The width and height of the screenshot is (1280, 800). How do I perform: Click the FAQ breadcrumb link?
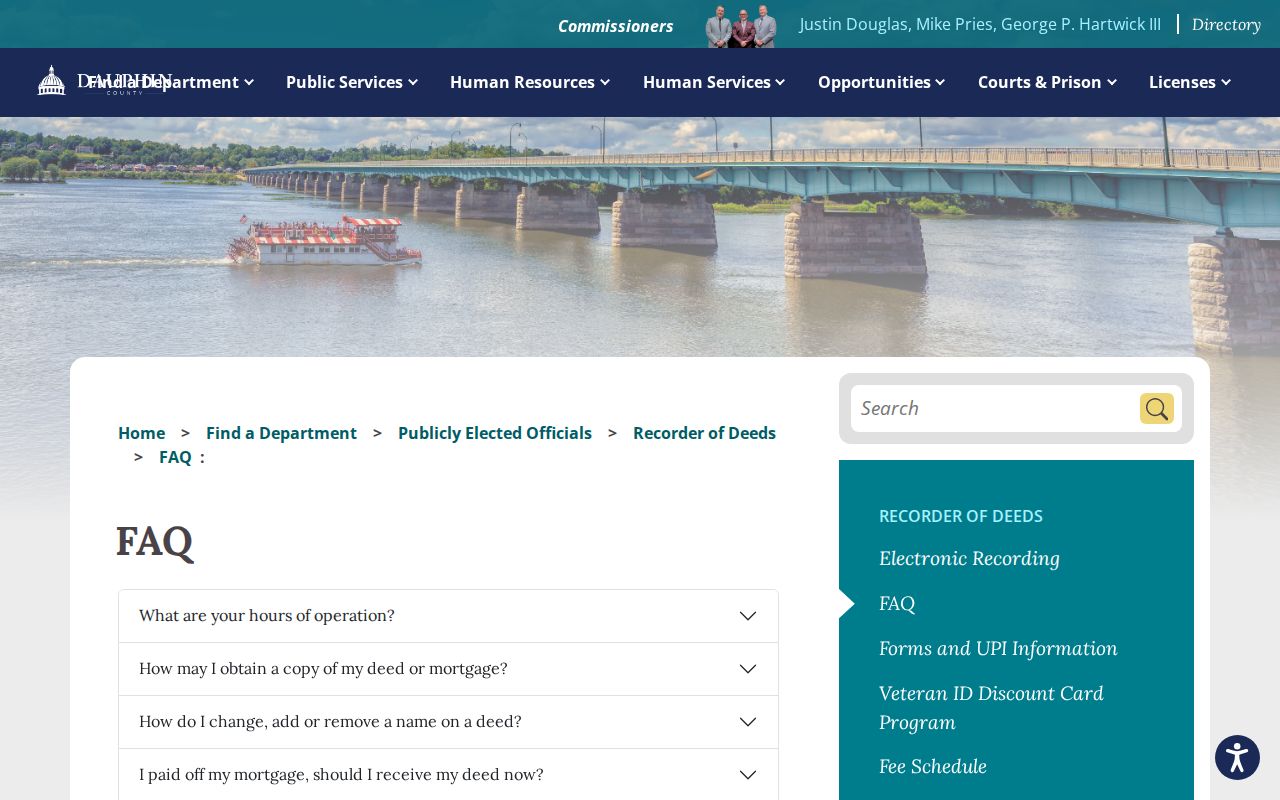pos(175,457)
